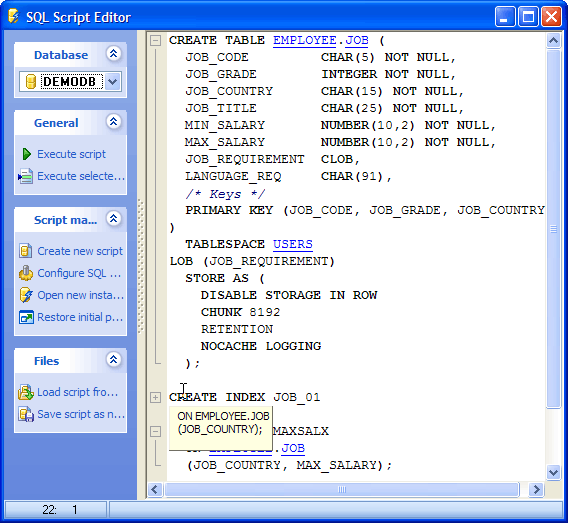This screenshot has width=568, height=523.
Task: Click the JOB hyperlink in CREATE TABLE line
Action: 357,40
